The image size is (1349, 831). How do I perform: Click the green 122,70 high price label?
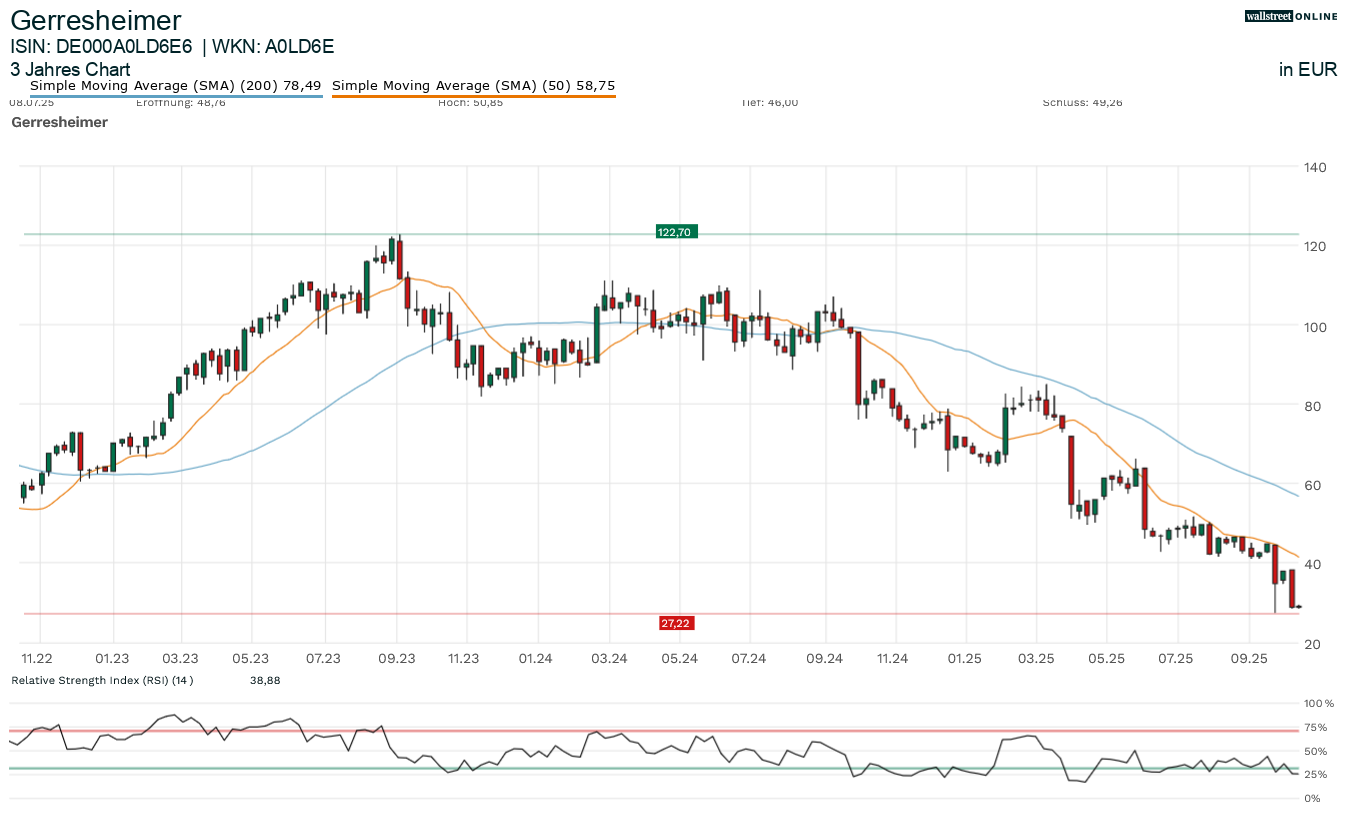coord(675,232)
